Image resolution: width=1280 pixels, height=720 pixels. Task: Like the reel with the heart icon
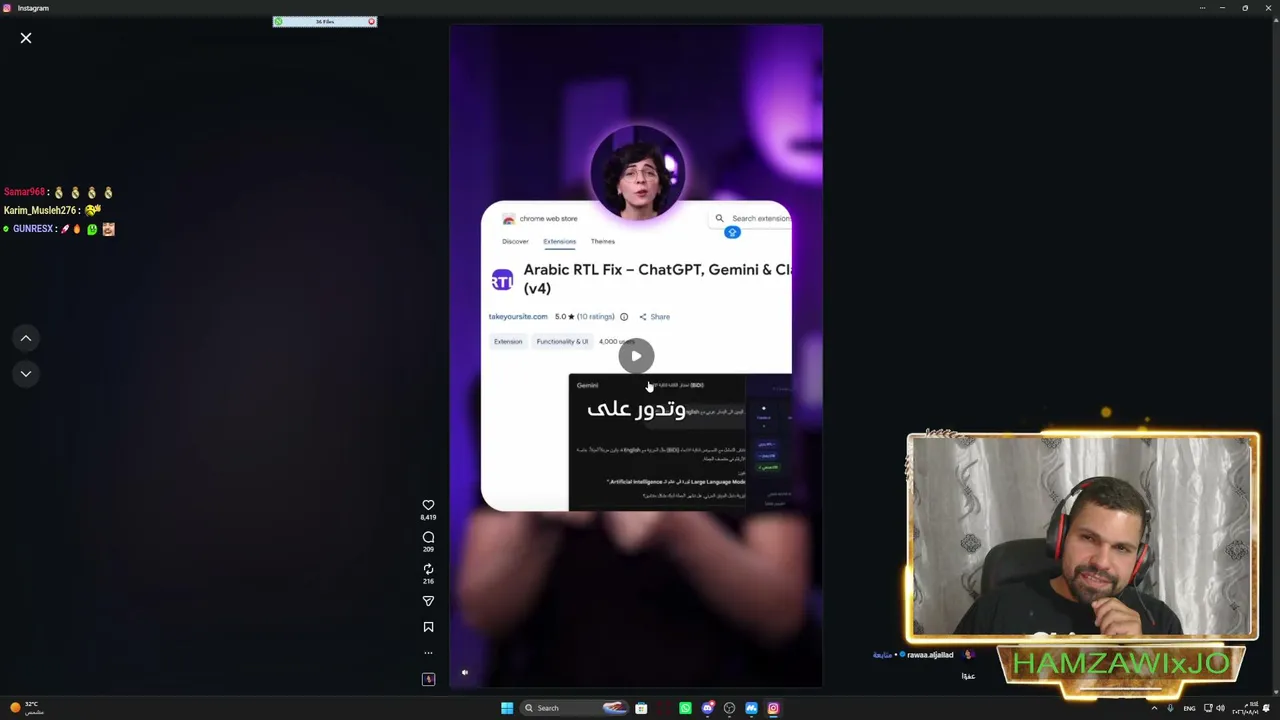[x=428, y=505]
